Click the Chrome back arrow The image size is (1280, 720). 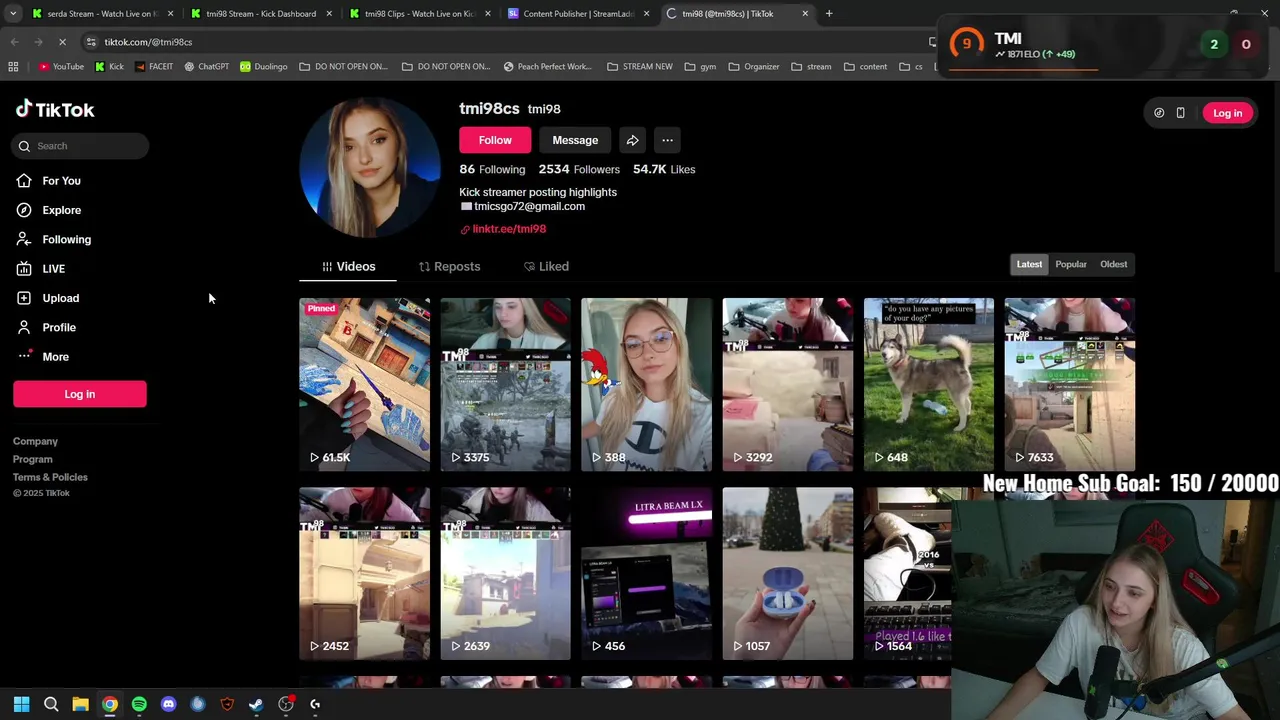(14, 42)
